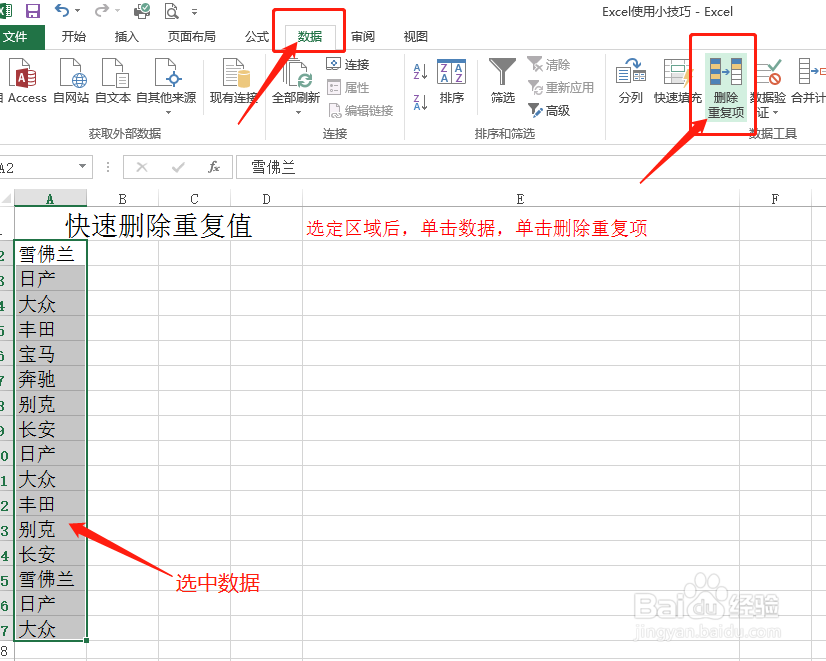
Task: Sort descending Z to A icon
Action: point(420,102)
